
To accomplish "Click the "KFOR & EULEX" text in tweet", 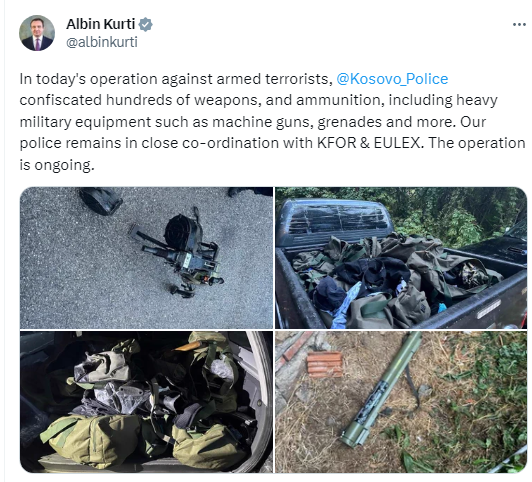I will point(370,143).
